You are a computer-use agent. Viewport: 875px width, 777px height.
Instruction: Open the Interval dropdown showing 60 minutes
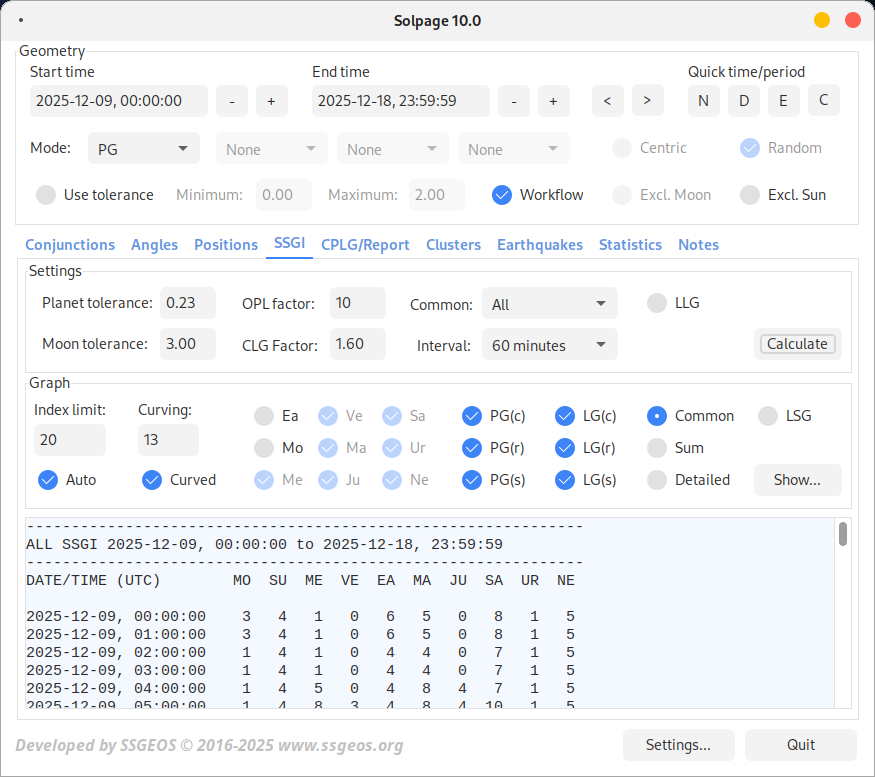tap(550, 344)
